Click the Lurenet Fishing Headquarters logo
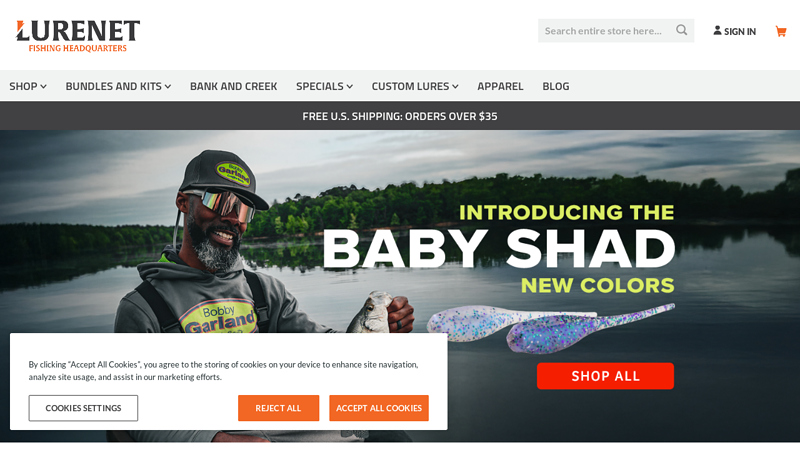 (x=78, y=36)
